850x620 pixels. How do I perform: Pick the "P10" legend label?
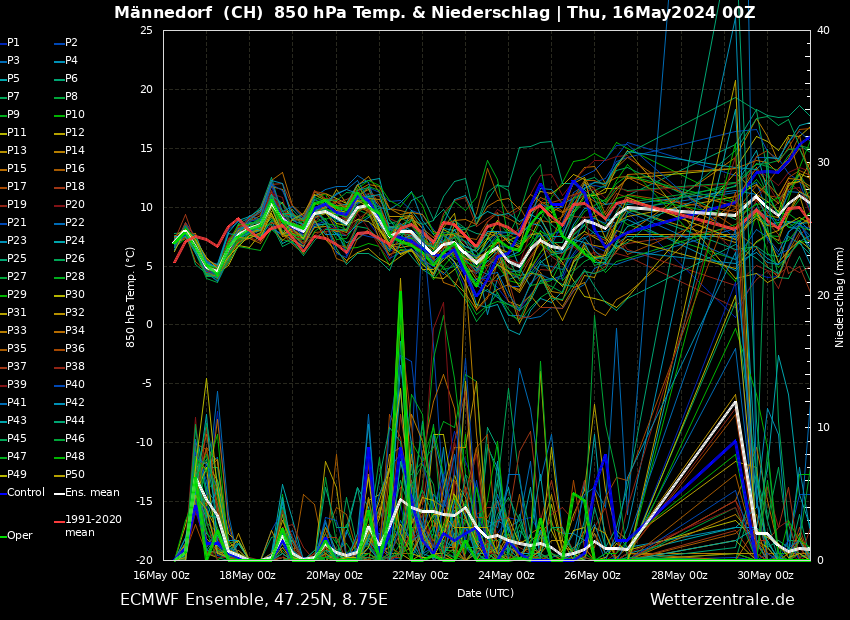pos(75,114)
